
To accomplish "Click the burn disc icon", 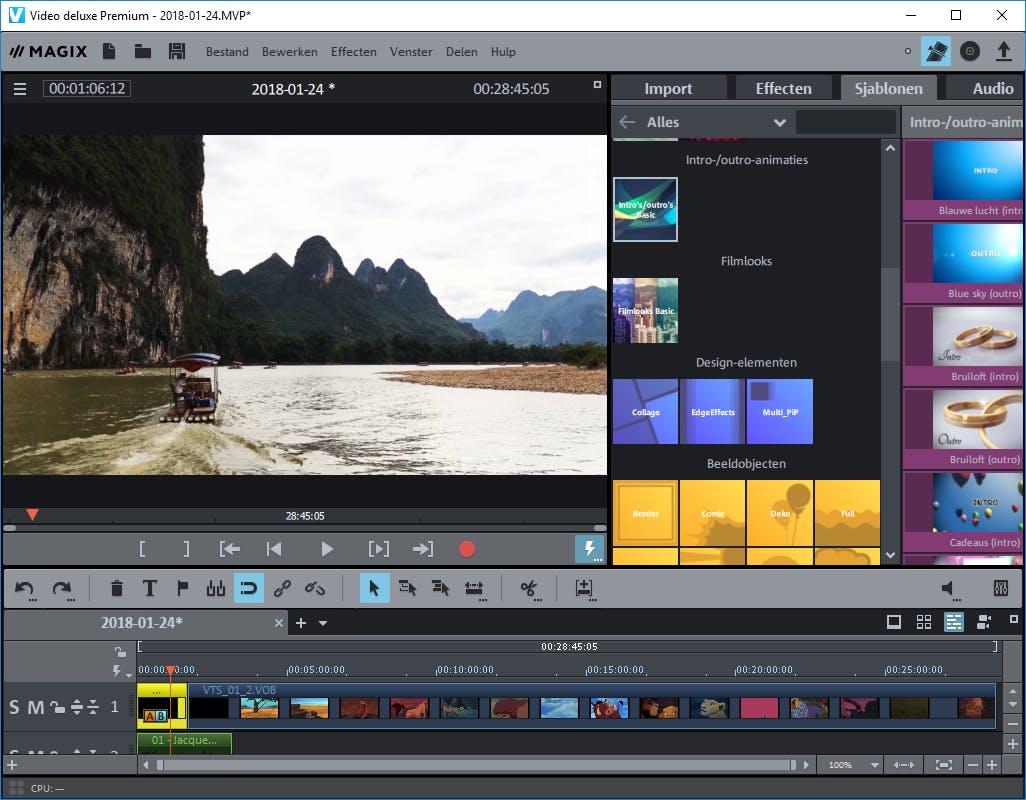I will pos(969,51).
